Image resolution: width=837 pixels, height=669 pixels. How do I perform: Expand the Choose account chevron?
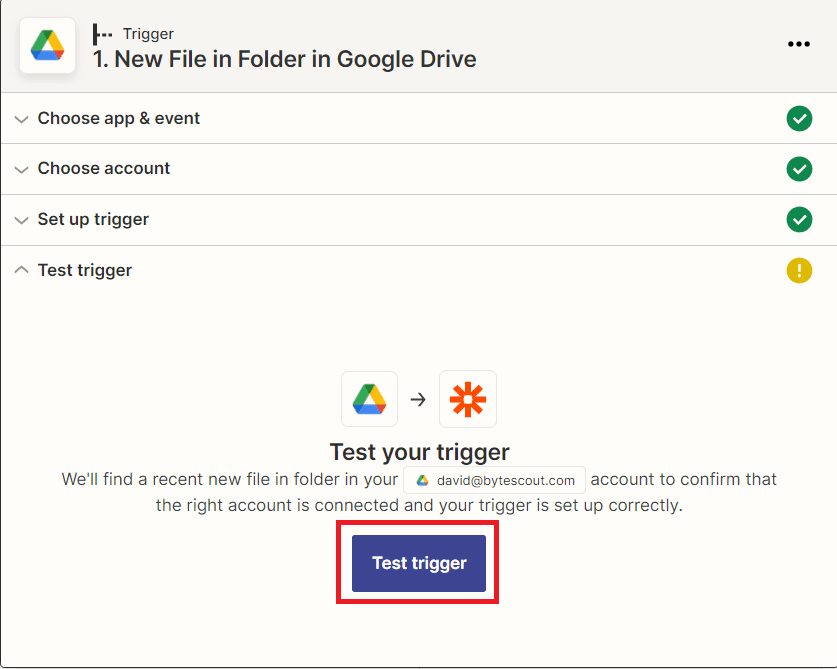[21, 169]
